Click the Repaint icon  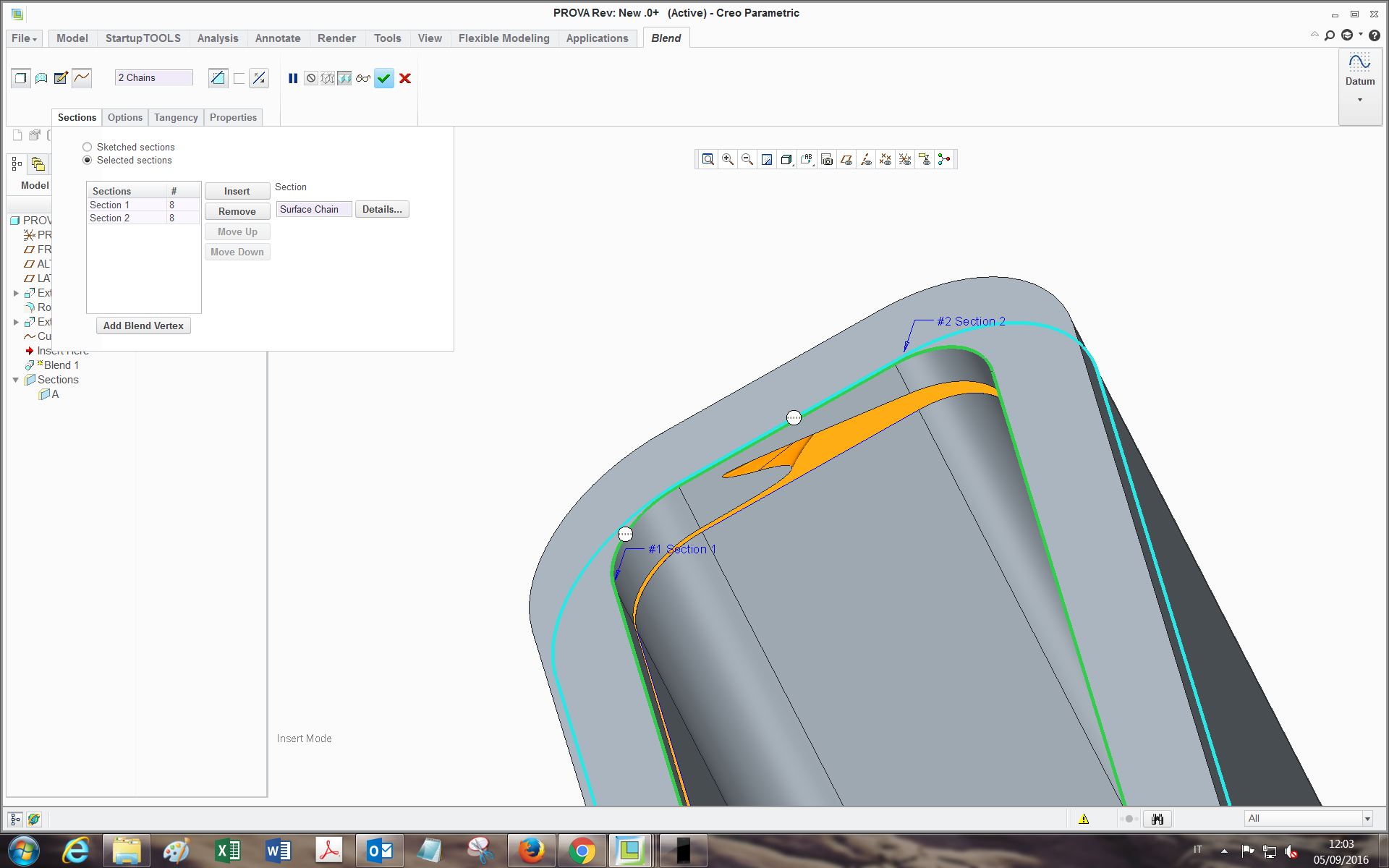[767, 159]
